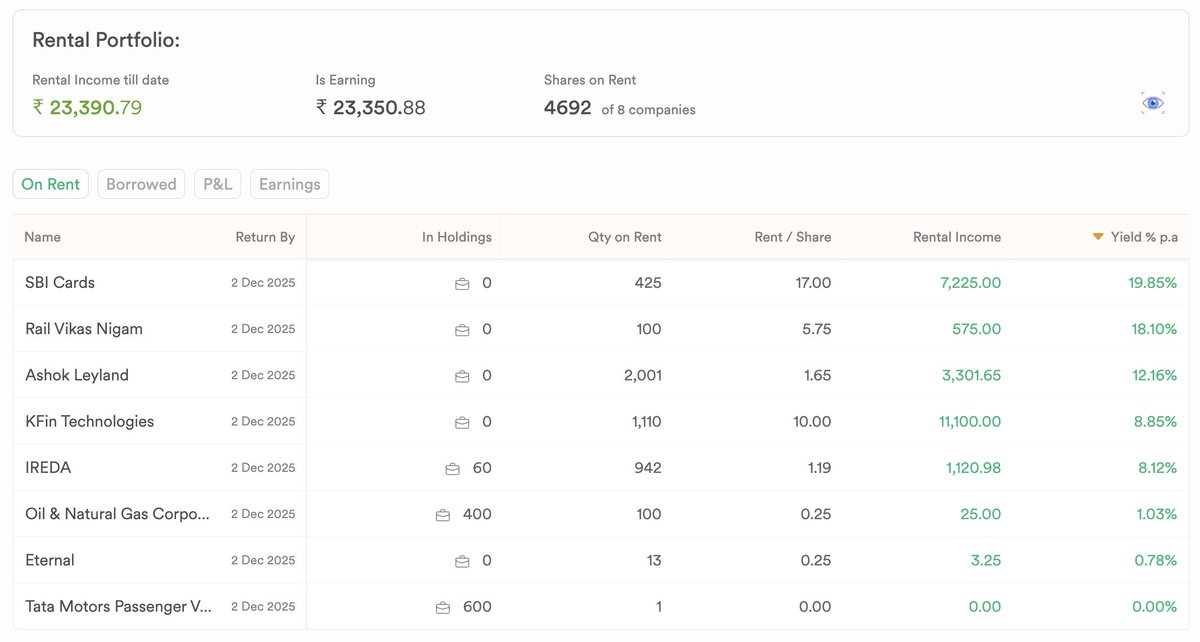Image resolution: width=1200 pixels, height=642 pixels.
Task: Click Rail Vikas Nigam yield 18.10%
Action: pos(1154,329)
